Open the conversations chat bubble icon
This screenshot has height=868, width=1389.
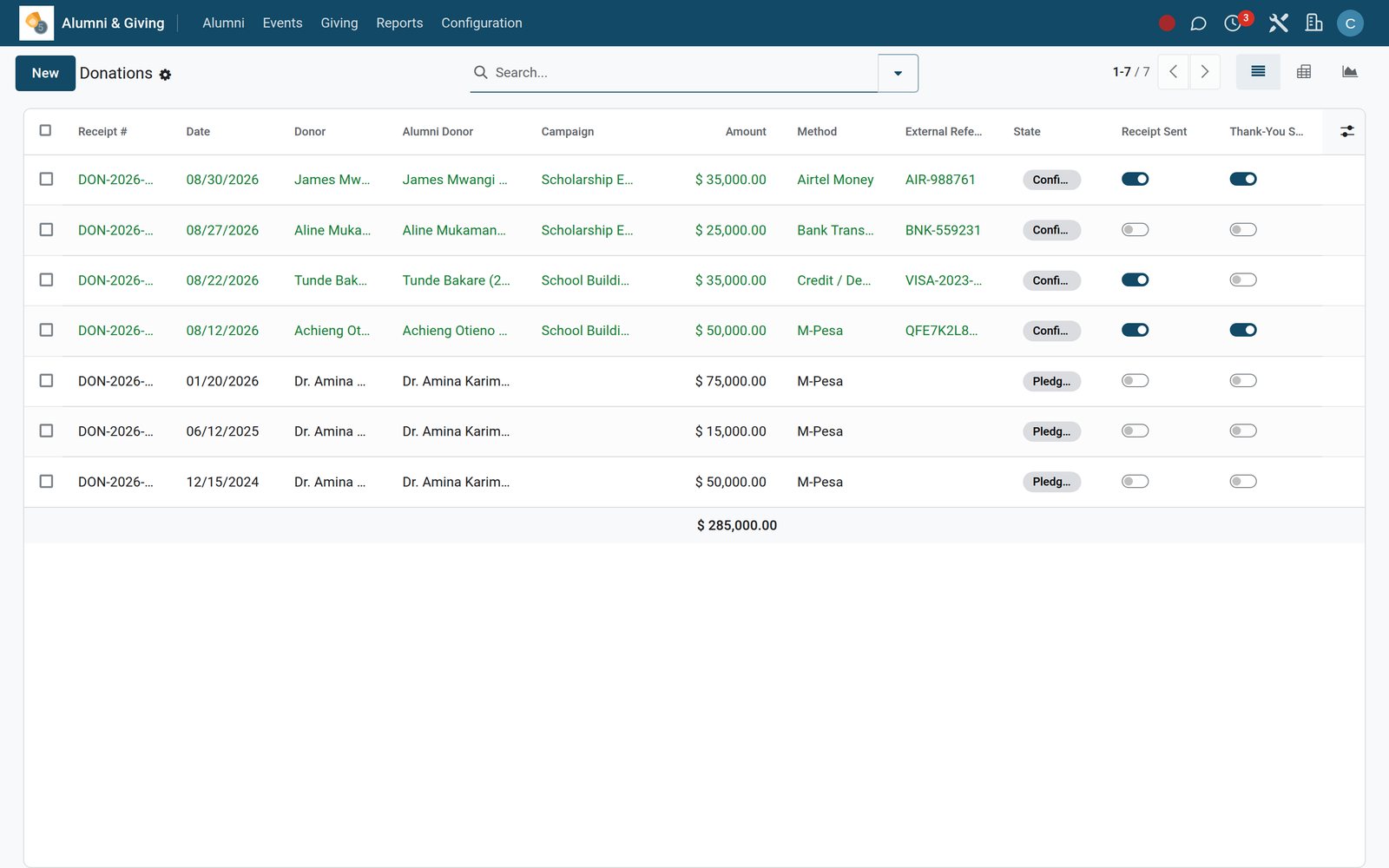click(1198, 23)
